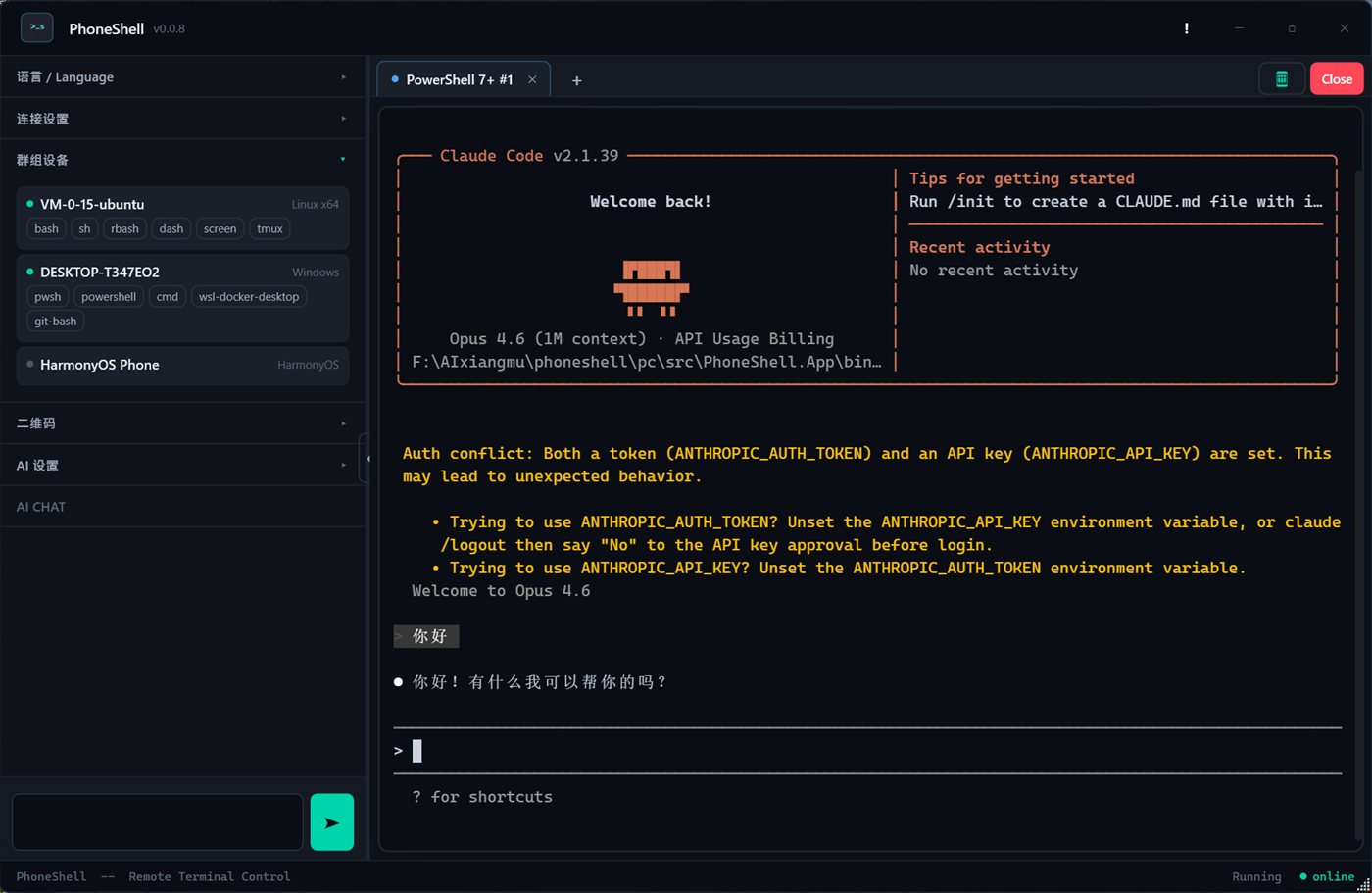Screen dimensions: 1372x893
Task: Click the Running status text
Action: 1256,877
